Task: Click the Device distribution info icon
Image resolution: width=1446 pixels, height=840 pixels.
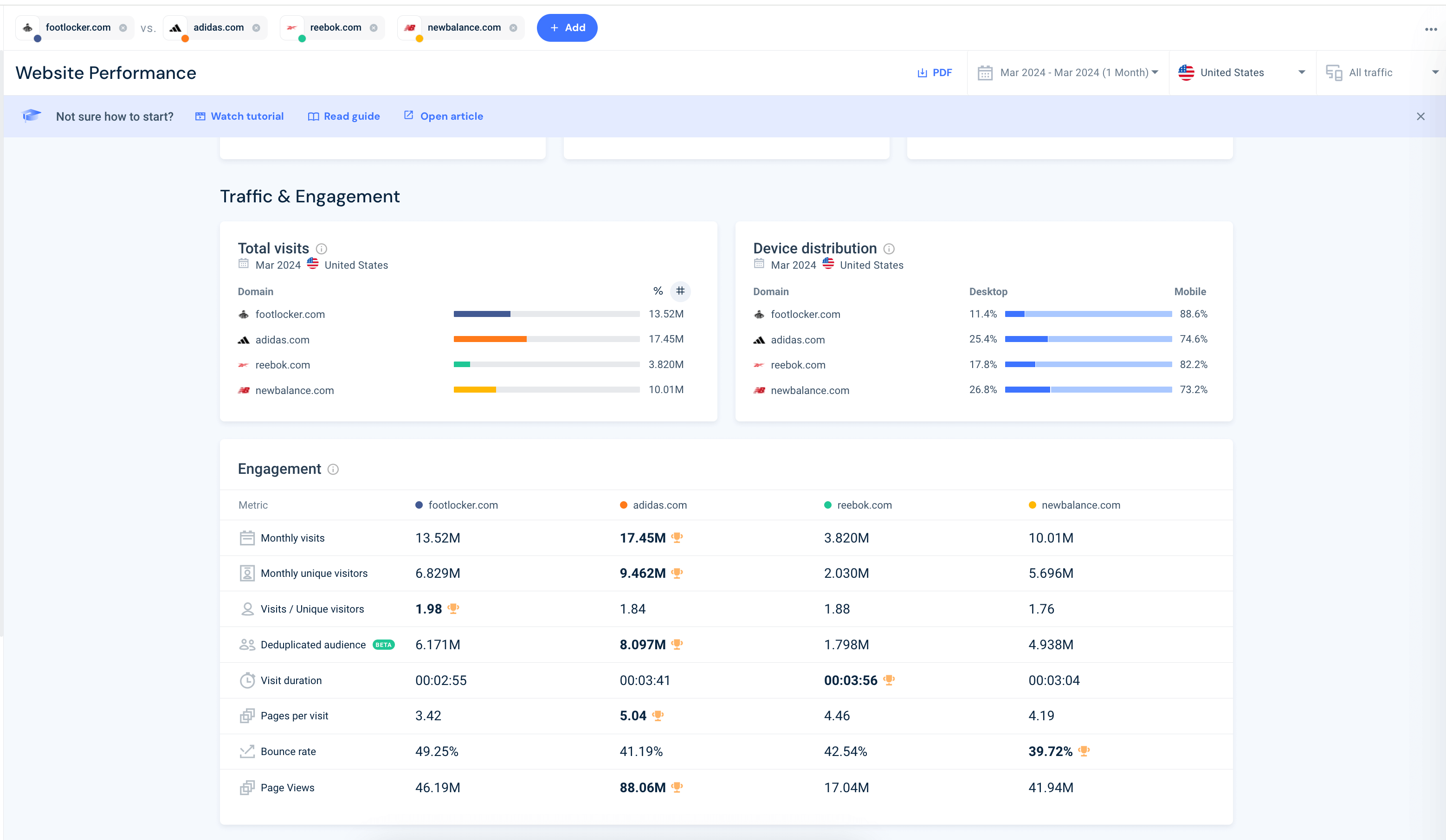Action: [x=889, y=249]
